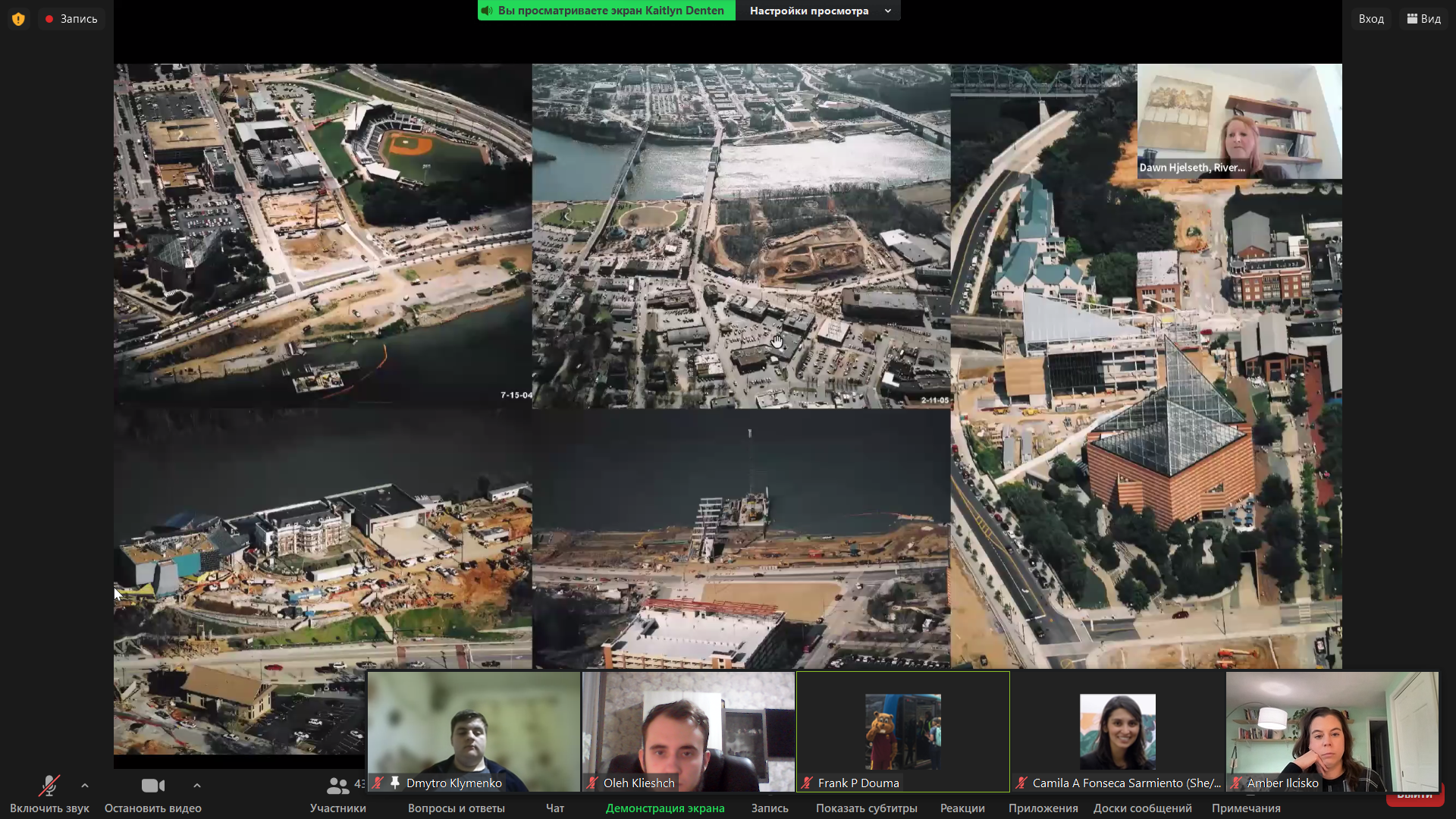Expand audio options arrow next to microphone

tap(85, 786)
